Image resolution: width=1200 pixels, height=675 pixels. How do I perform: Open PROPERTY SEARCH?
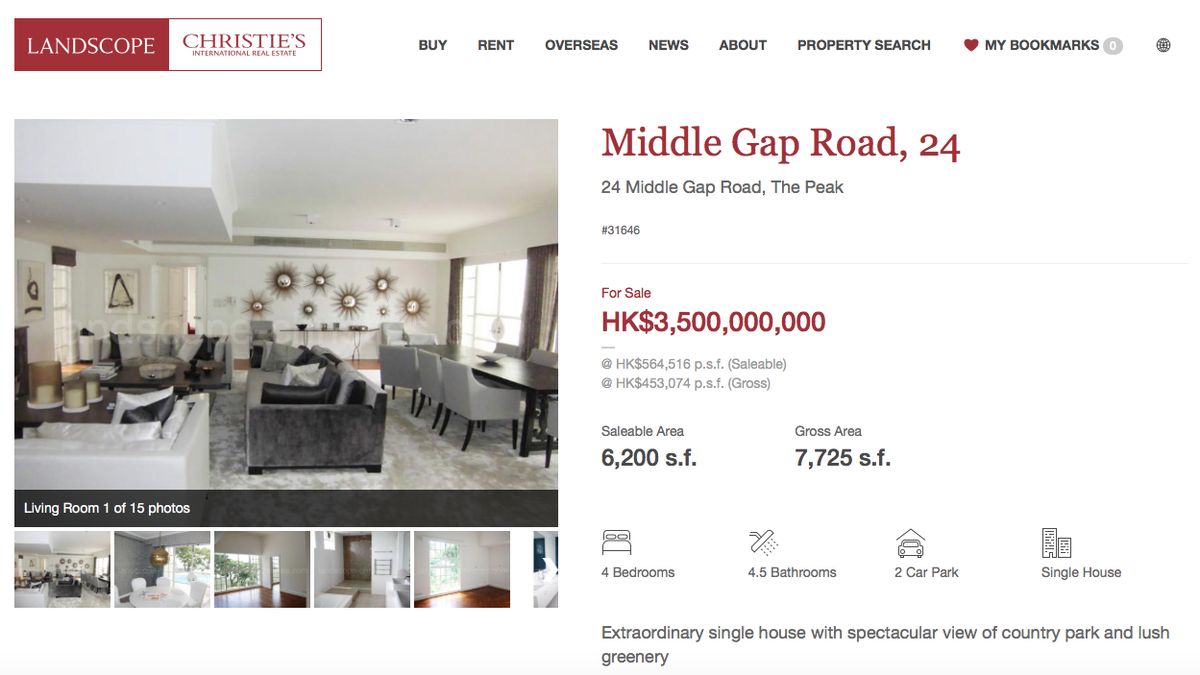point(864,45)
